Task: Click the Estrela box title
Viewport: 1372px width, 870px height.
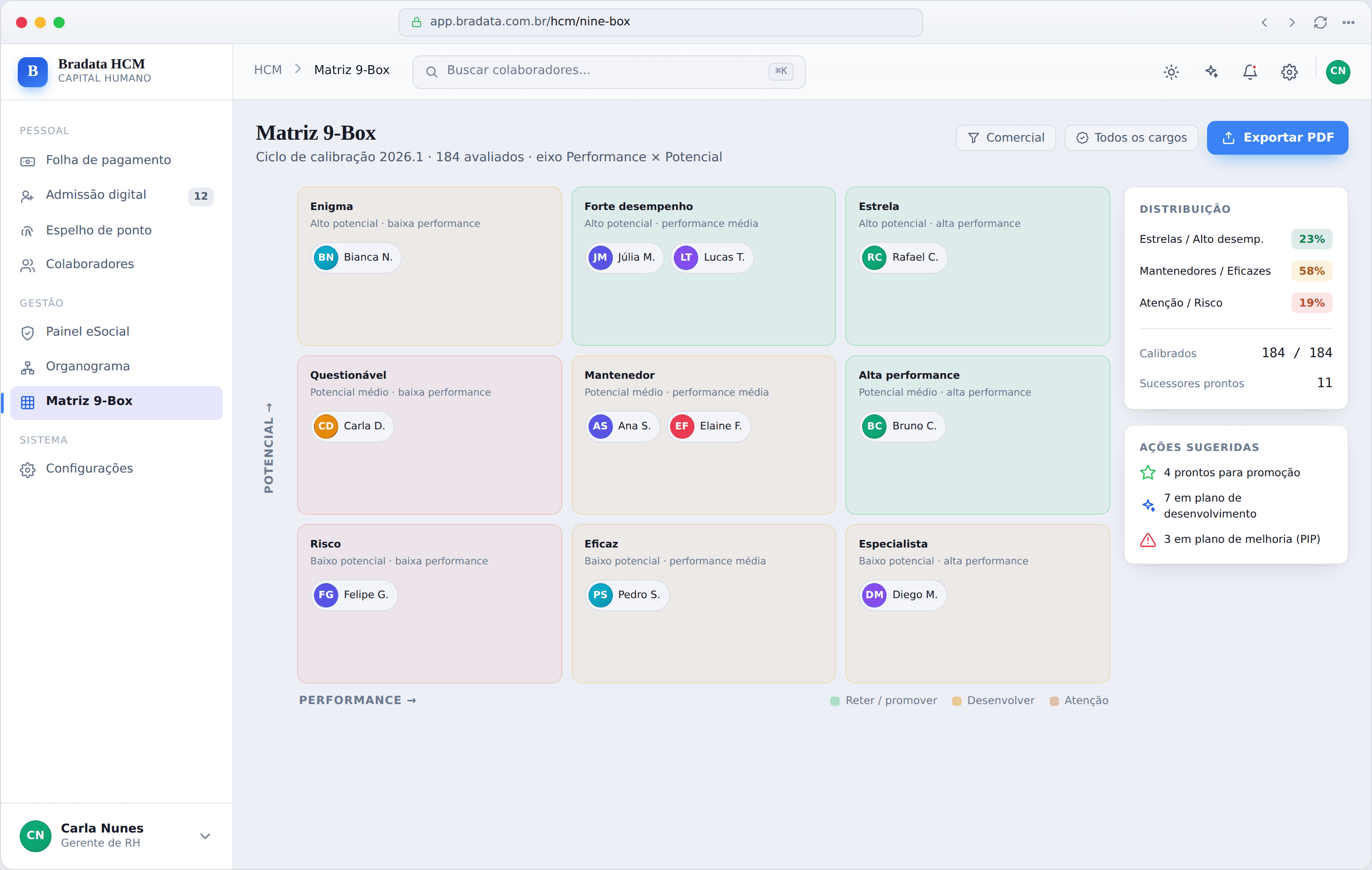Action: 879,206
